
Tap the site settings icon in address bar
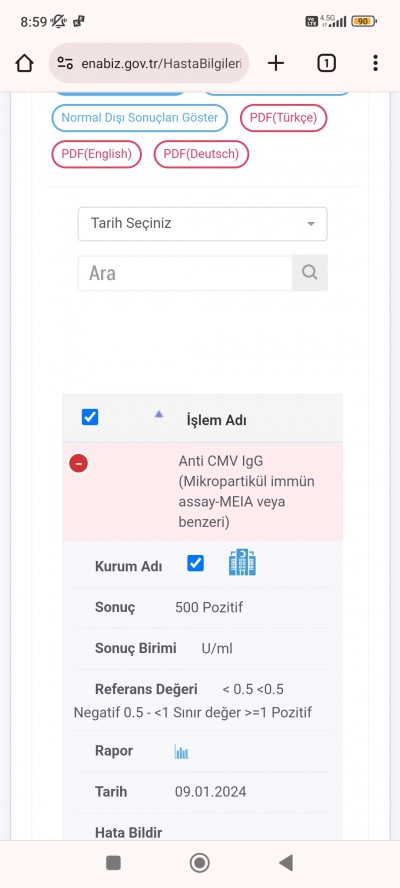point(65,63)
